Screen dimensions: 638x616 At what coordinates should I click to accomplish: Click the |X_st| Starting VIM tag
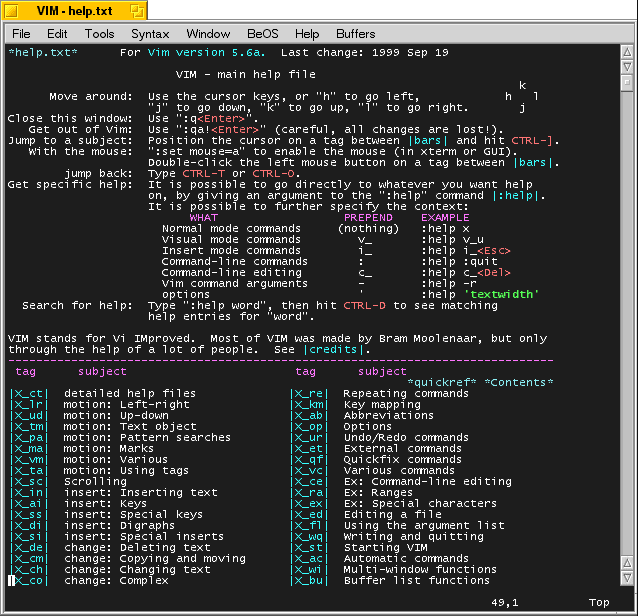tap(309, 547)
